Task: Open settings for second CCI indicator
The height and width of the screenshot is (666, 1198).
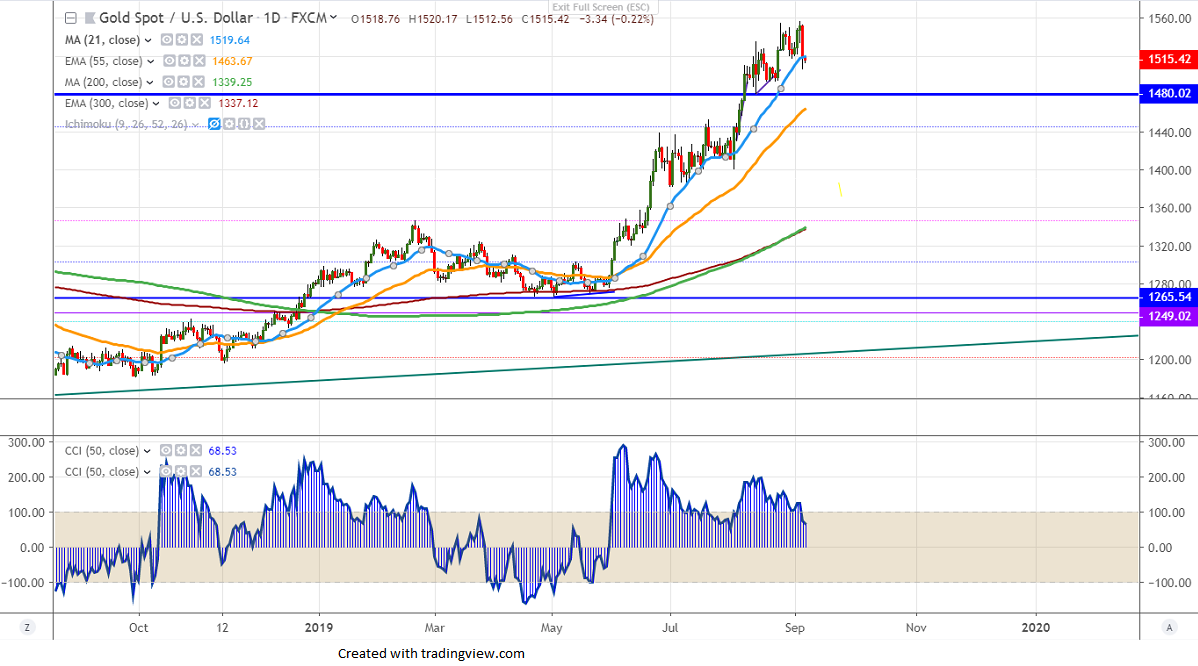Action: point(181,472)
